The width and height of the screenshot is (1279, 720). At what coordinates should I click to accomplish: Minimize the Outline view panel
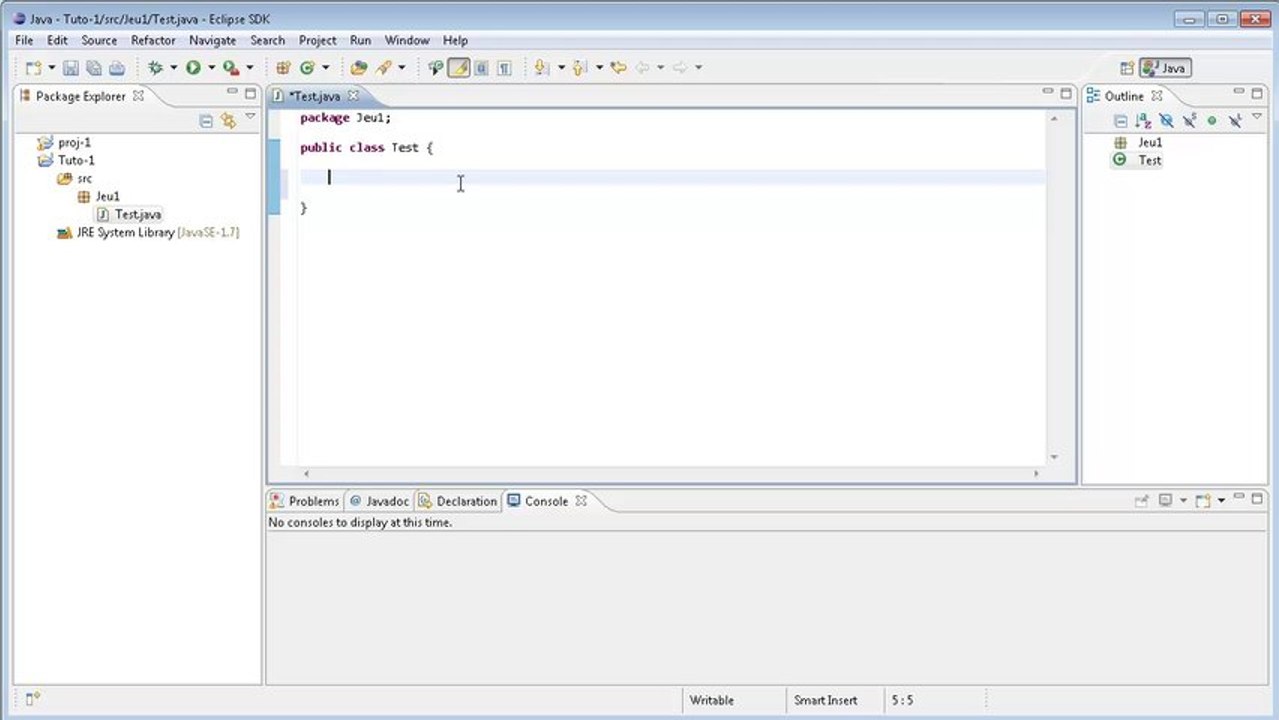(x=1239, y=92)
